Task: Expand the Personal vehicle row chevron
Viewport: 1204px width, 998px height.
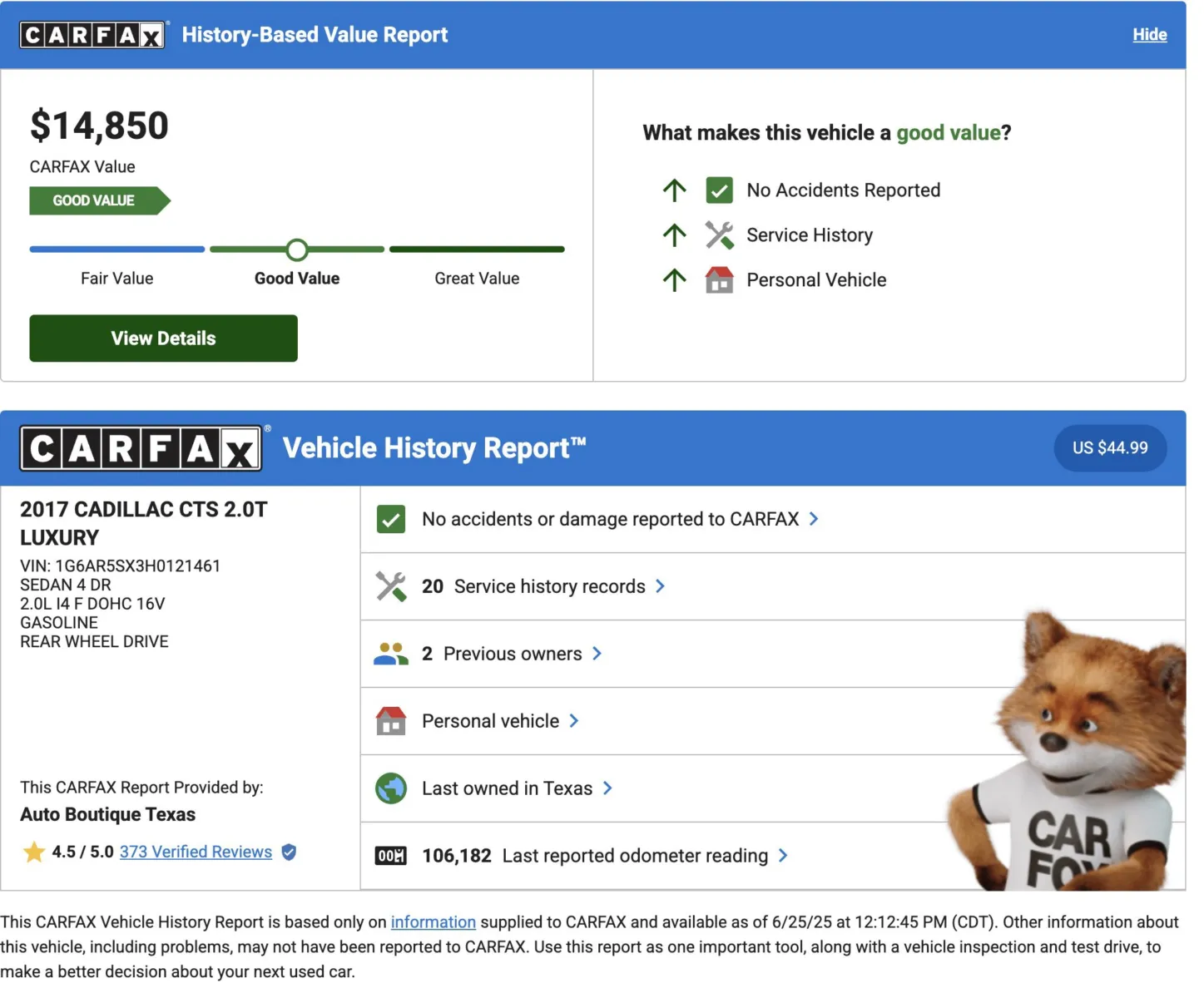Action: [573, 722]
